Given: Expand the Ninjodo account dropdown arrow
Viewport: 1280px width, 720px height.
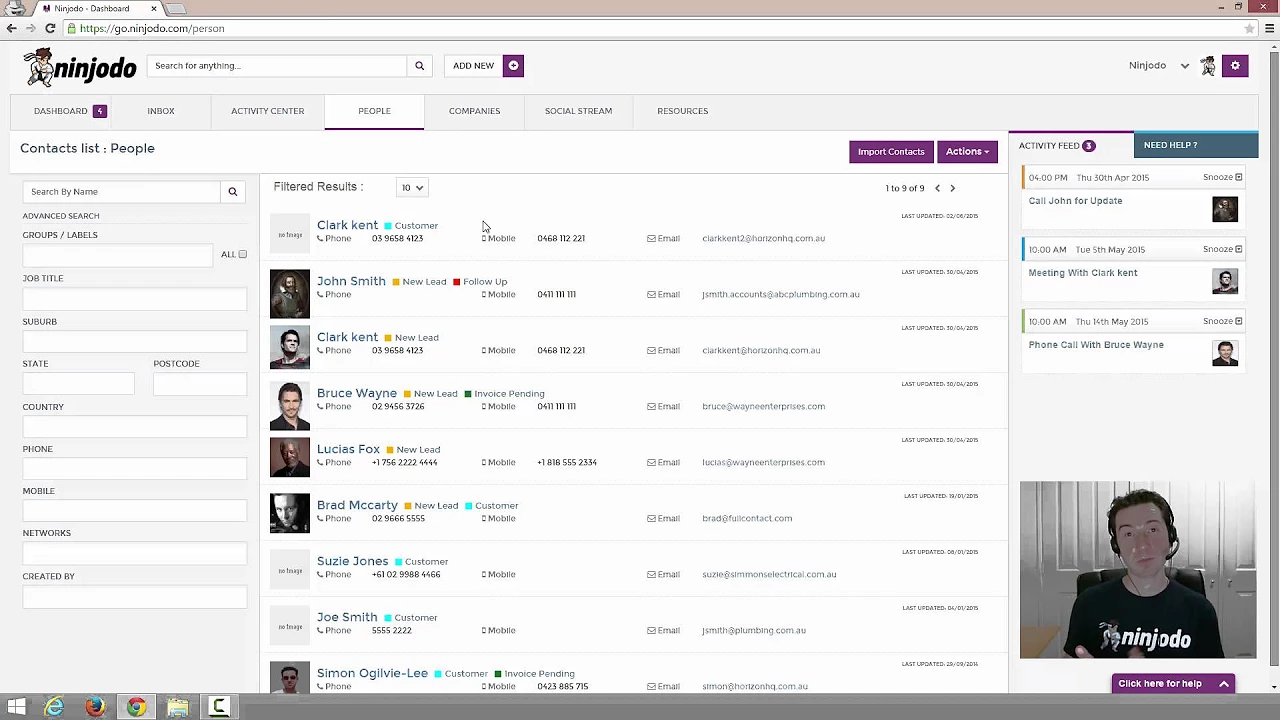Looking at the screenshot, I should pyautogui.click(x=1185, y=66).
